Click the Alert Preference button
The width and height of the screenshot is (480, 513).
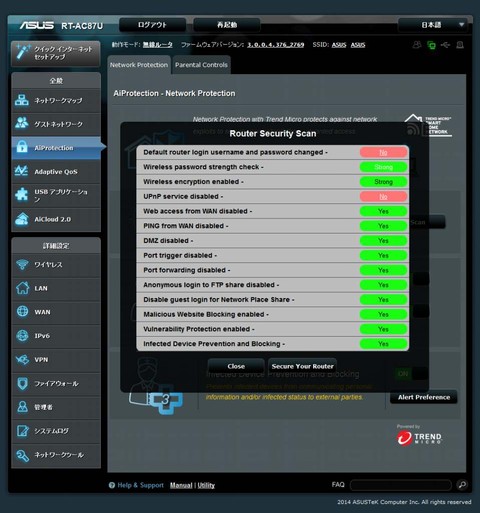pyautogui.click(x=424, y=397)
